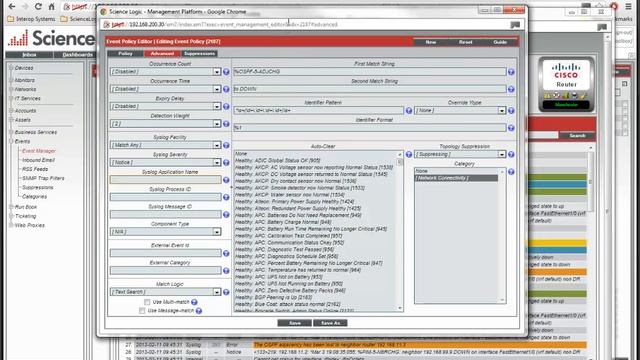Open help for Occurrence Count
The image size is (640, 360).
(x=226, y=72)
